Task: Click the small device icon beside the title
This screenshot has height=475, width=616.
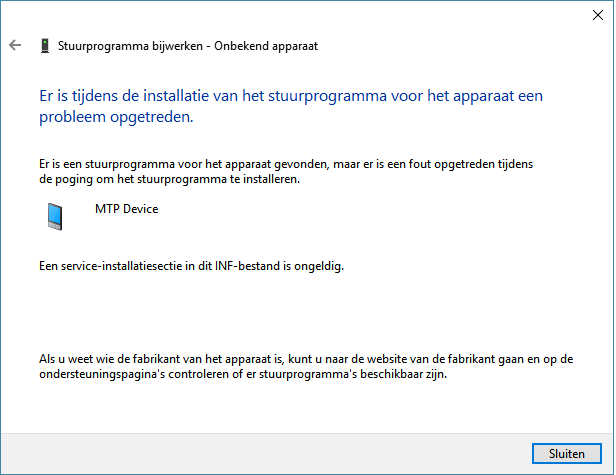Action: (x=45, y=45)
